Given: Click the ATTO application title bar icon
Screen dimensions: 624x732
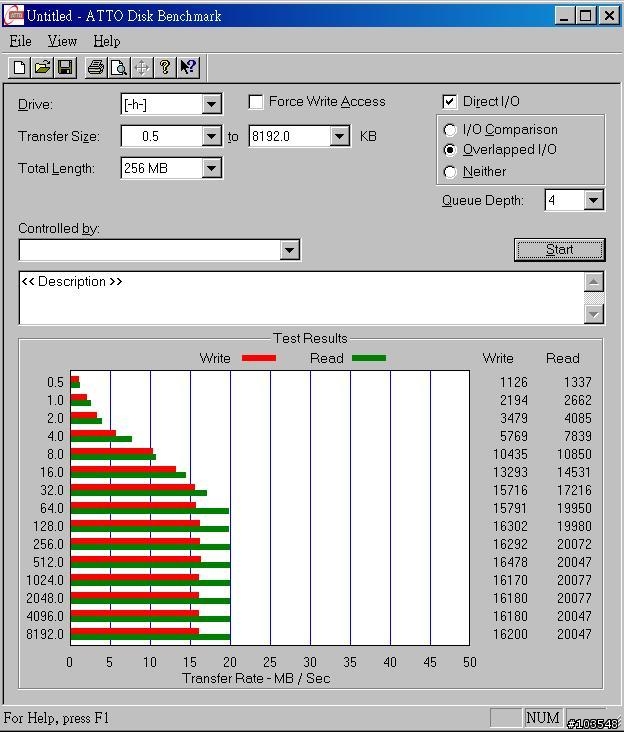Looking at the screenshot, I should (x=13, y=15).
